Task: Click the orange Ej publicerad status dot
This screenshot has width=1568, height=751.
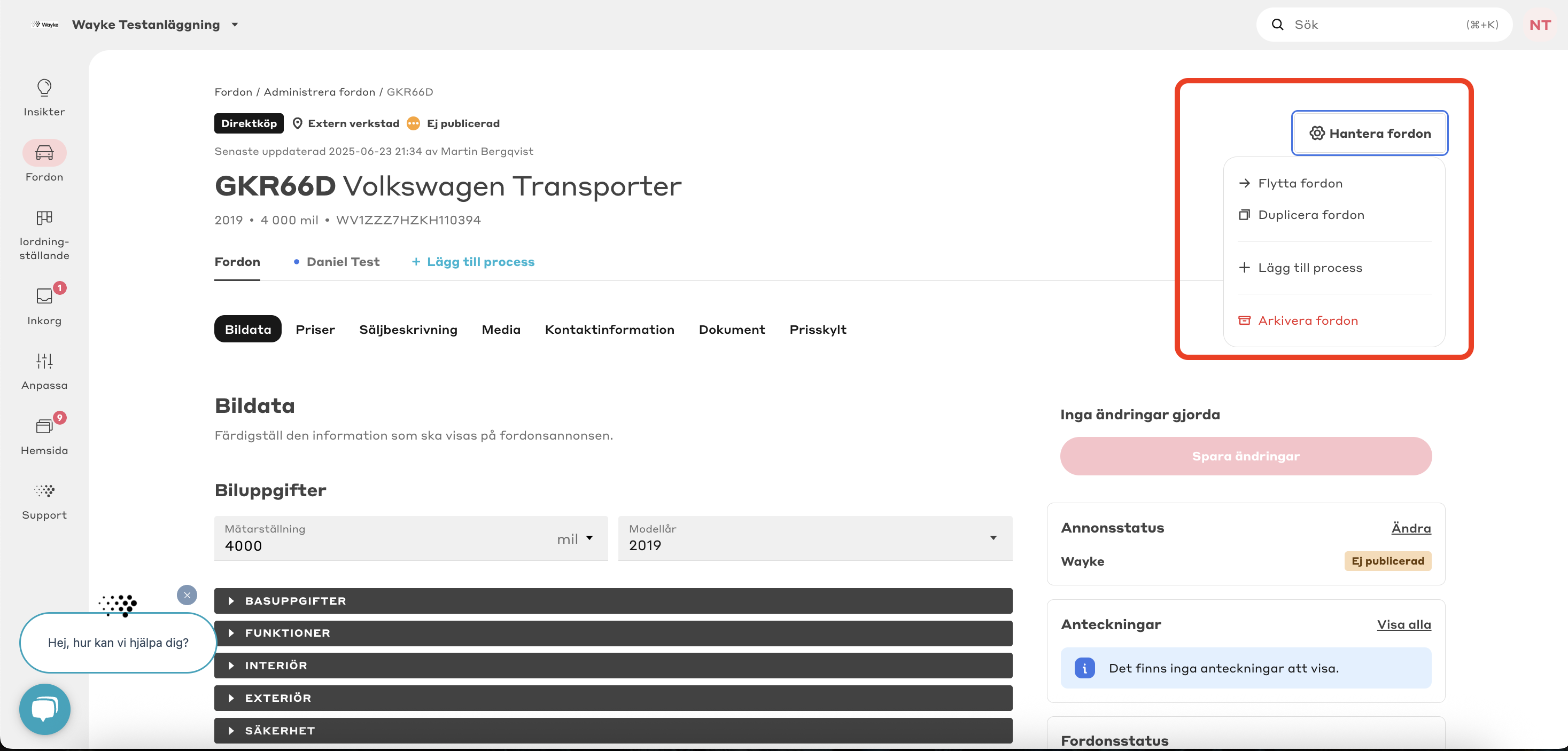Action: 413,123
